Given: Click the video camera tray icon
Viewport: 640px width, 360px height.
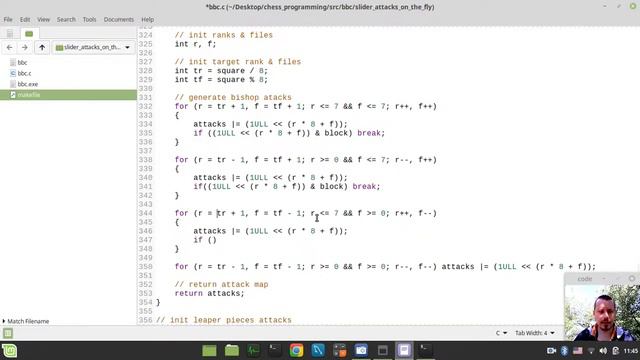Looking at the screenshot, I should coord(551,351).
